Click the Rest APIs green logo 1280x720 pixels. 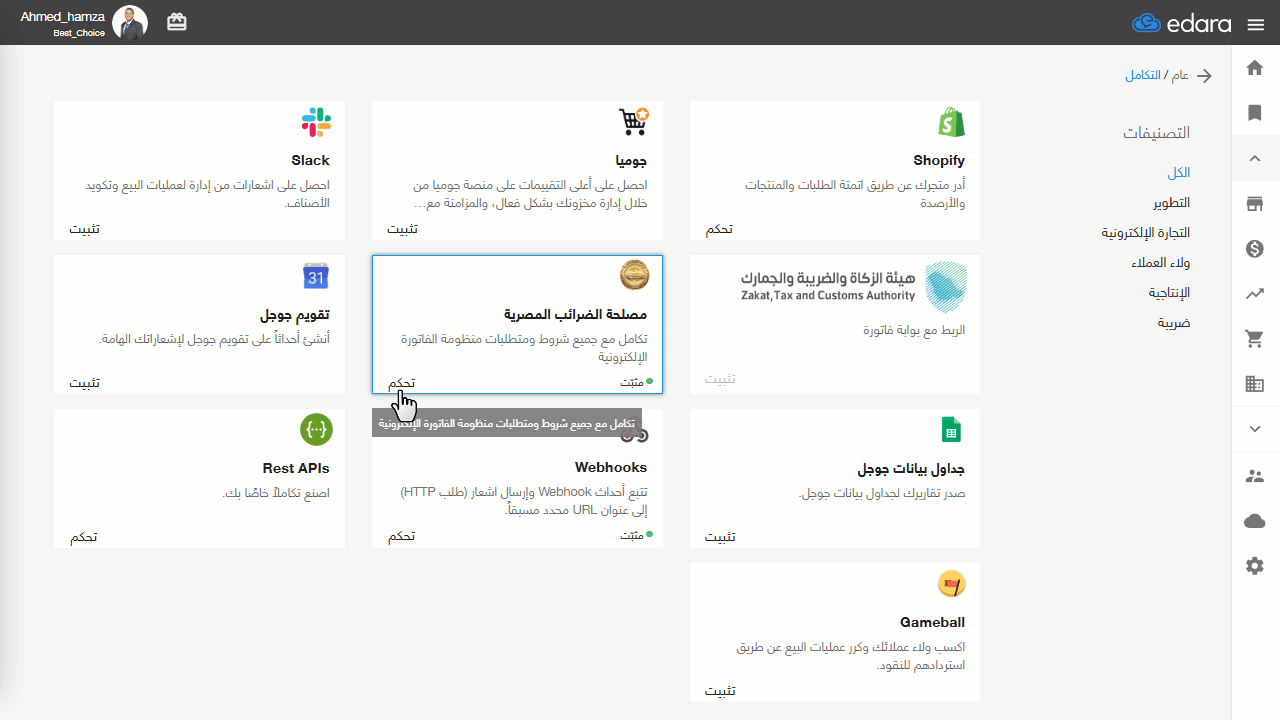316,430
